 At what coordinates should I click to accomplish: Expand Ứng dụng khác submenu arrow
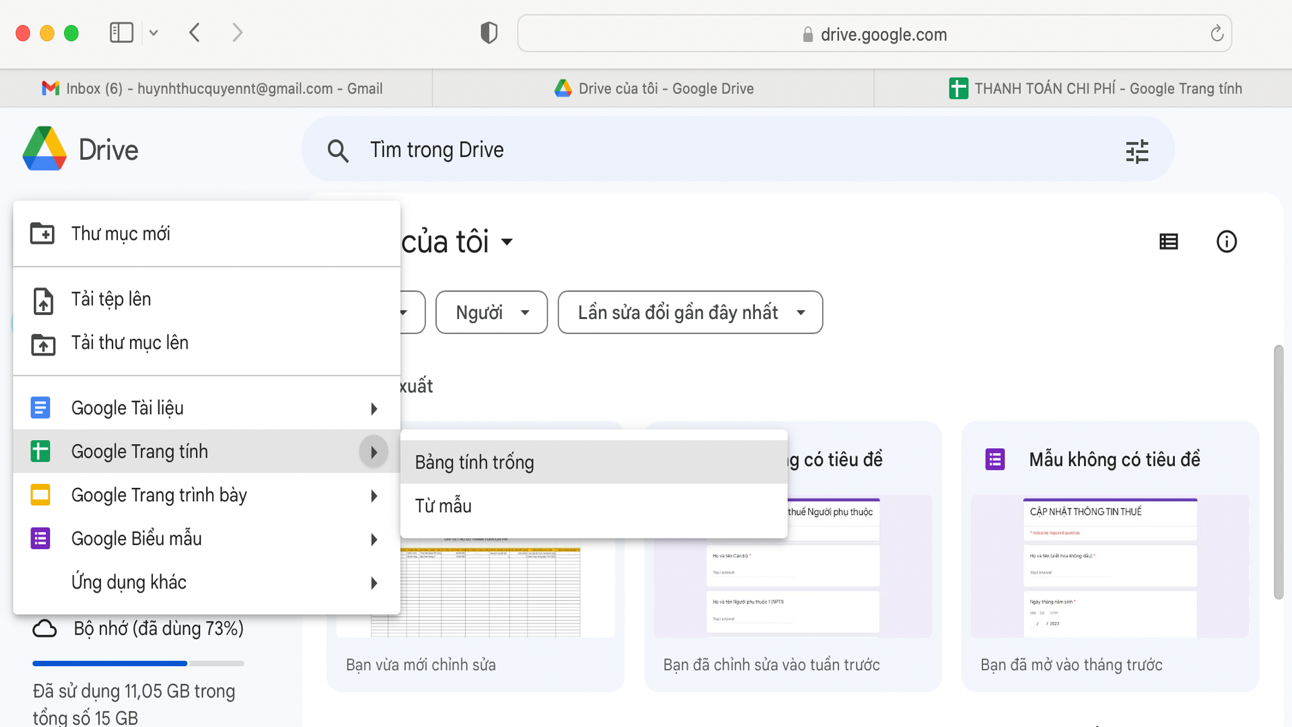(373, 583)
